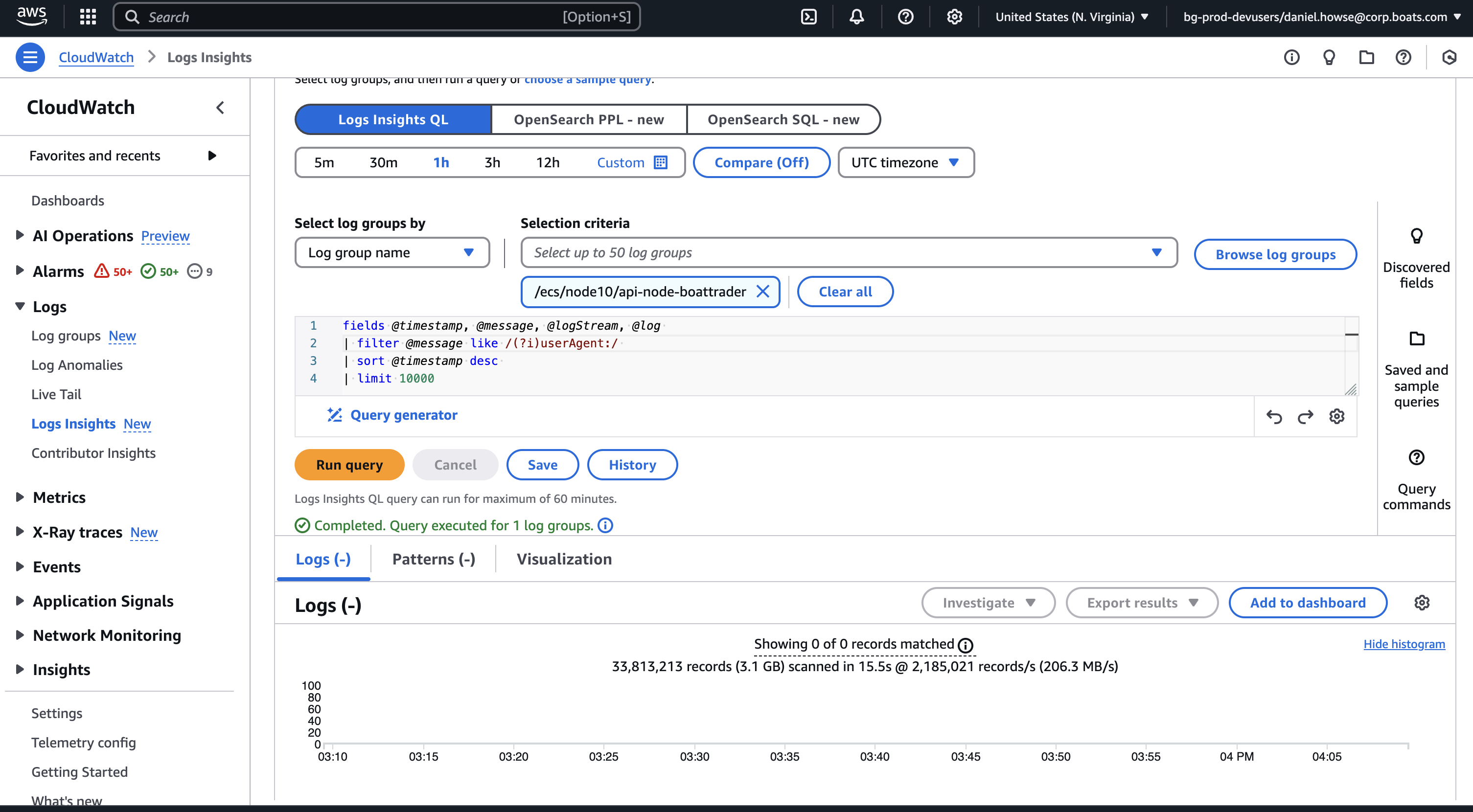
Task: Click Run query button
Action: click(x=349, y=465)
